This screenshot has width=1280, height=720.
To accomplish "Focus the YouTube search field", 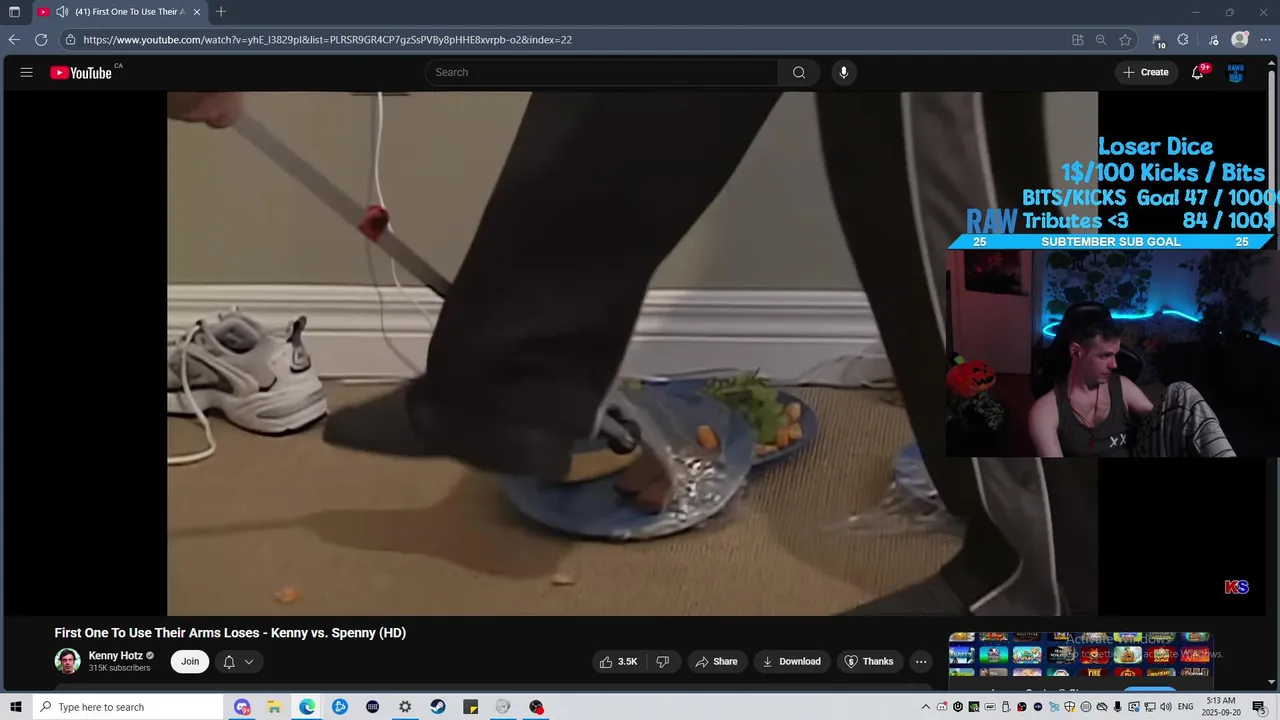I will pyautogui.click(x=601, y=72).
